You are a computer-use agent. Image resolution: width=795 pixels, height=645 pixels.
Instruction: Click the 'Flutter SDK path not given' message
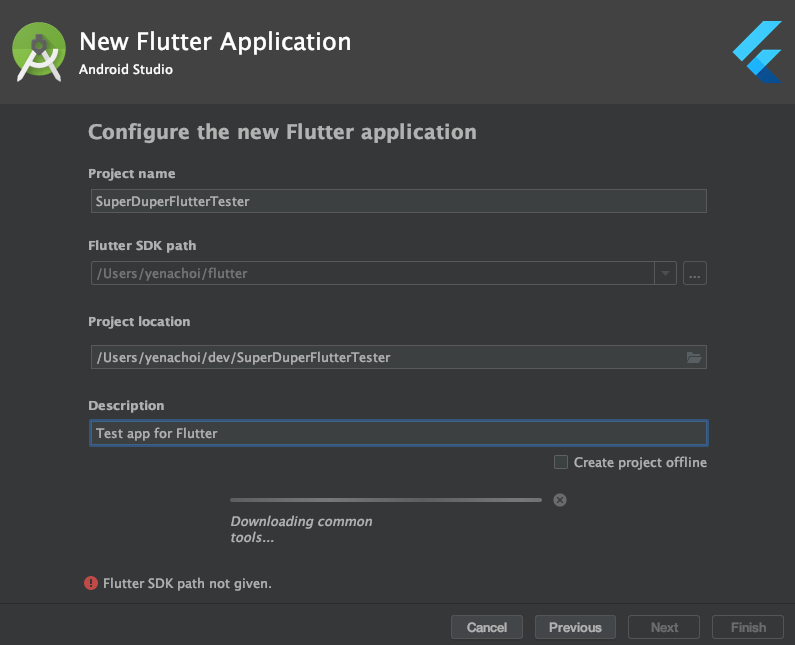188,583
